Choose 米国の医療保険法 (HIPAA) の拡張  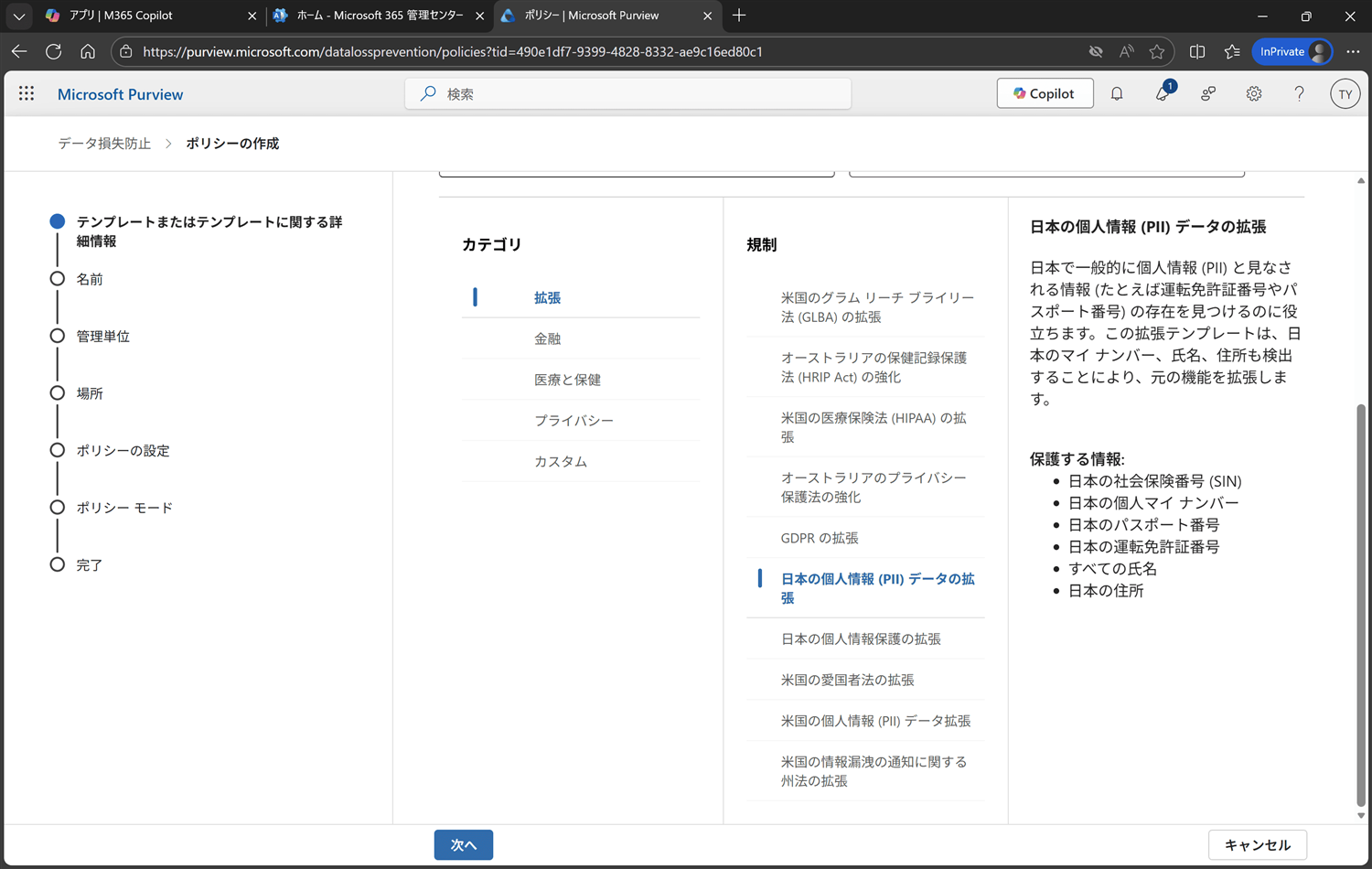click(x=865, y=427)
